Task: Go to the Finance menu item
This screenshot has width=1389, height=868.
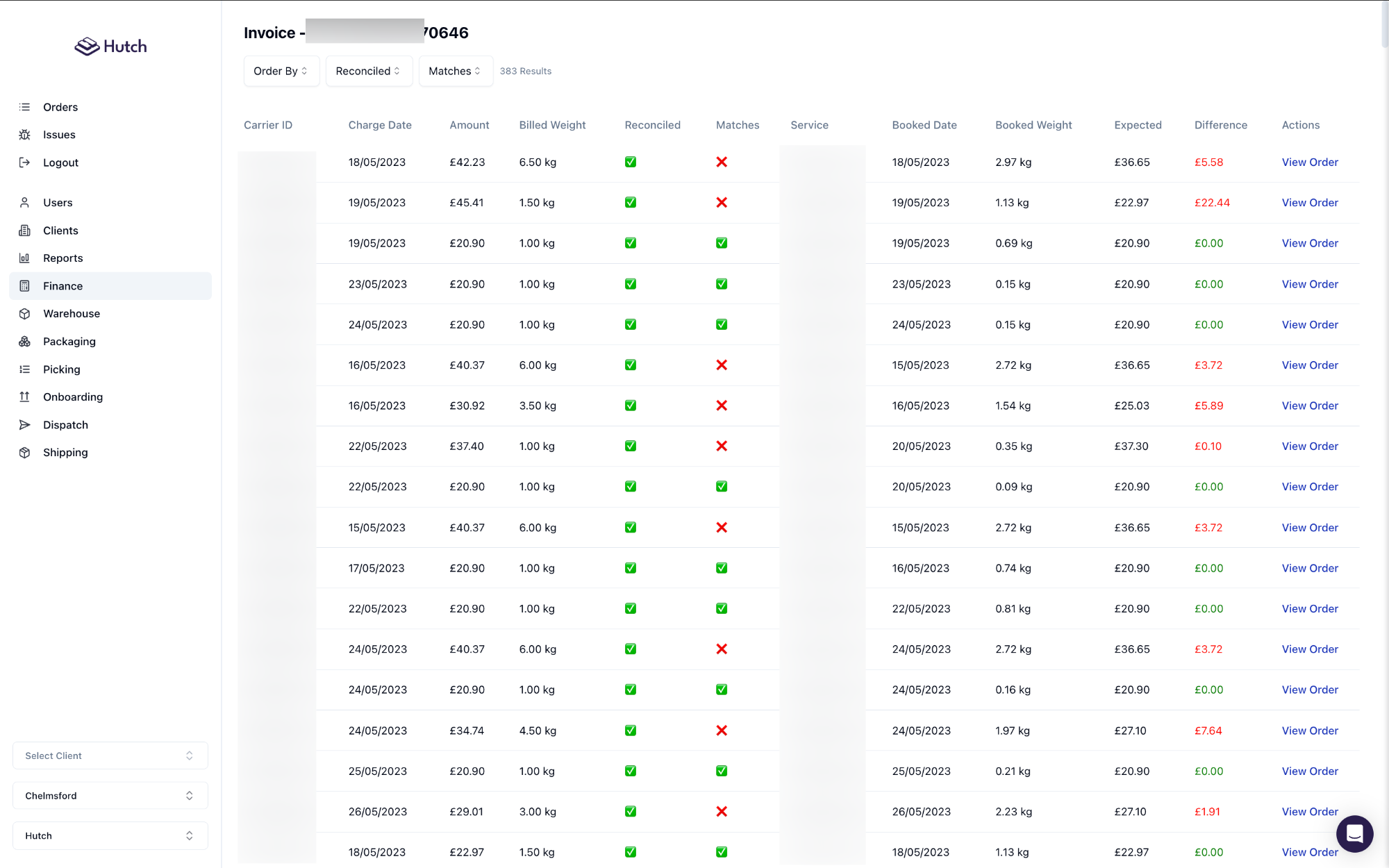Action: pyautogui.click(x=63, y=286)
